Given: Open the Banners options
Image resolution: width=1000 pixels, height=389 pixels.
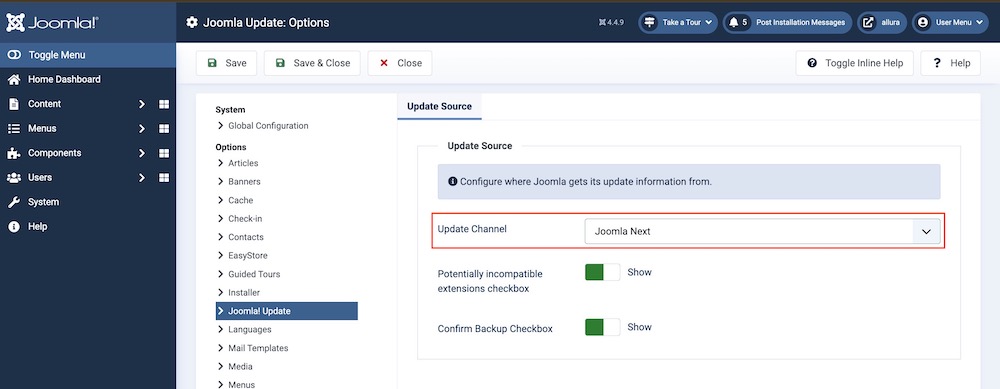Looking at the screenshot, I should click(x=244, y=182).
